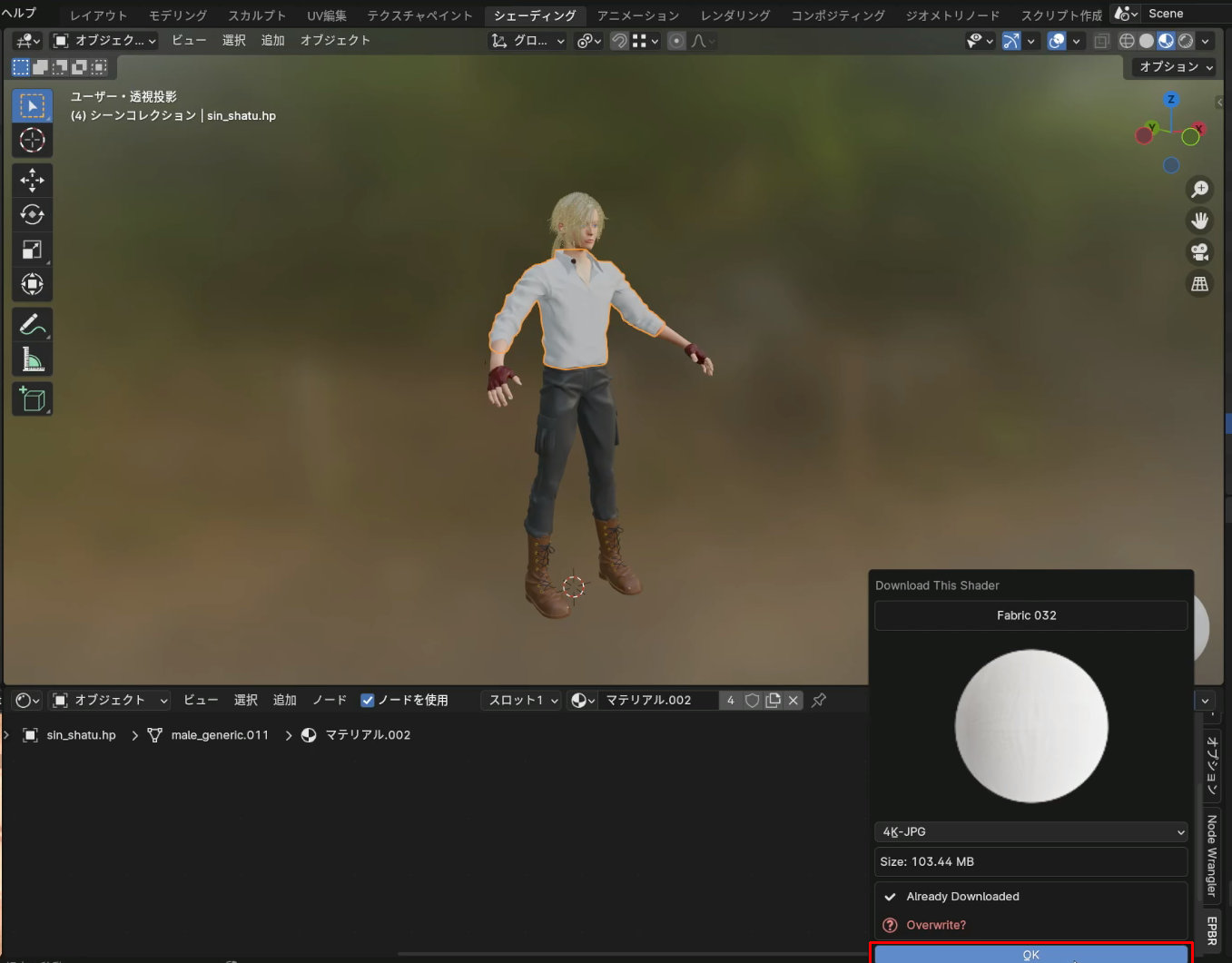Switch to レイアウト workspace tab
This screenshot has height=963, width=1232.
click(x=99, y=15)
